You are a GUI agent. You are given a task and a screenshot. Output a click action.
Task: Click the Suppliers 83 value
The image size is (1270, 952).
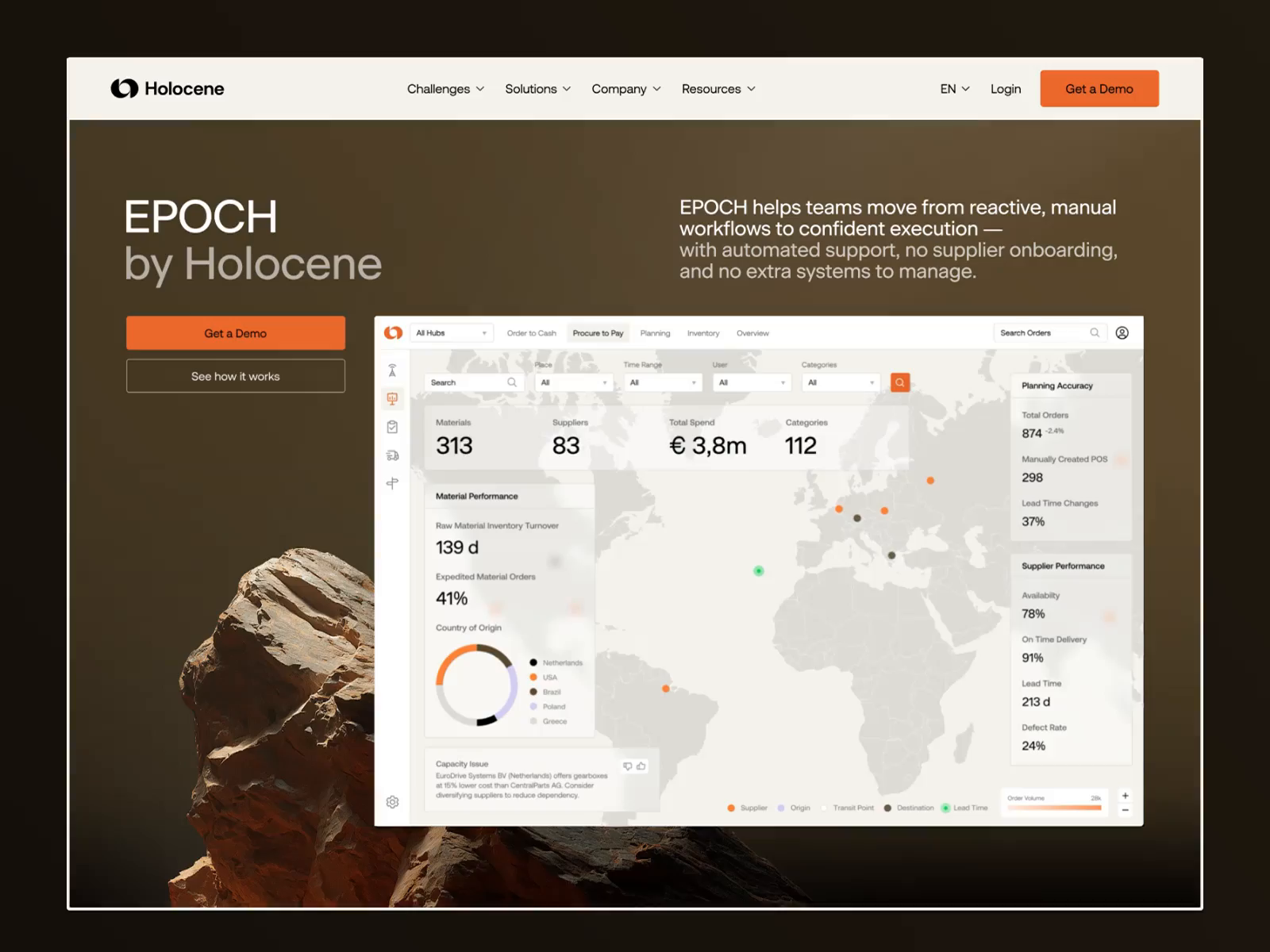pos(566,446)
